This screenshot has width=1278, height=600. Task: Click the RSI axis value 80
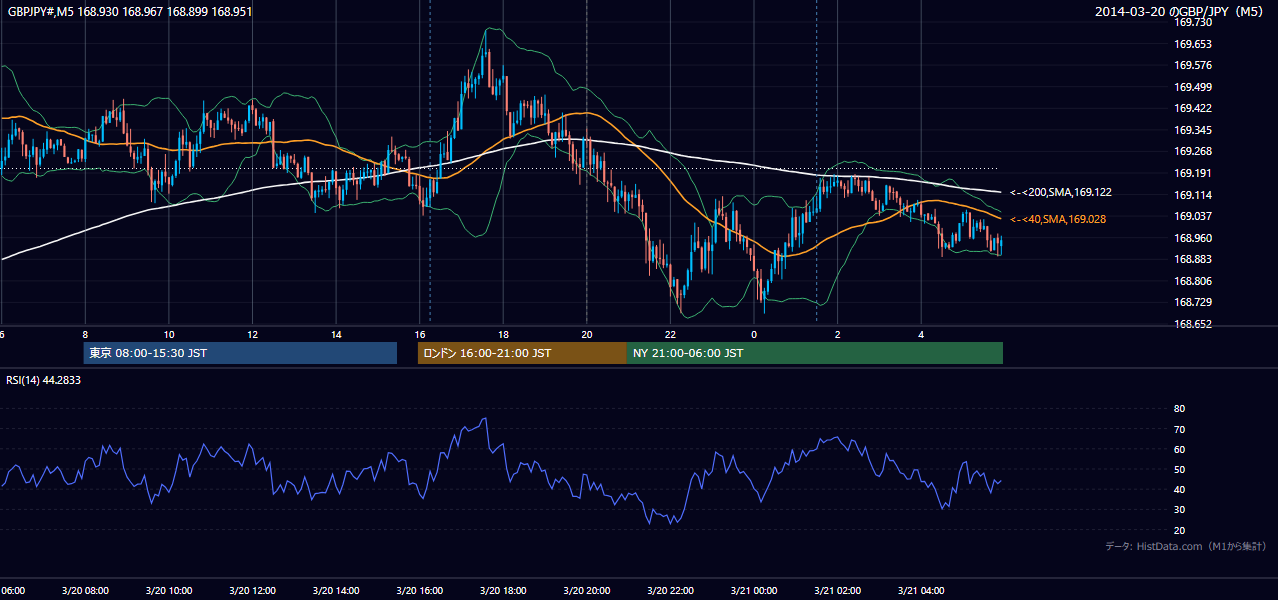tap(1179, 409)
